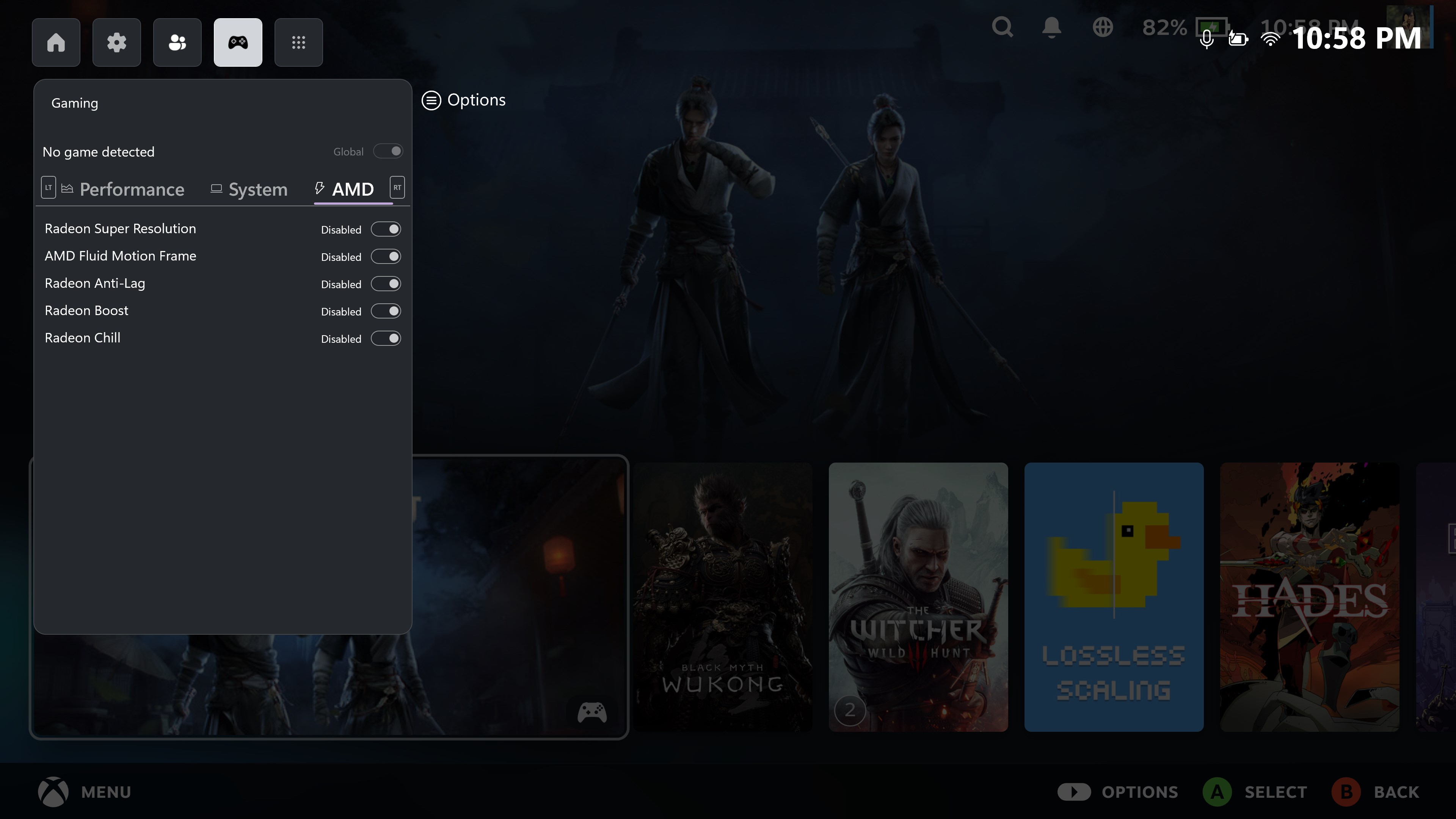The image size is (1456, 819).
Task: Open the Options menu
Action: [x=463, y=100]
